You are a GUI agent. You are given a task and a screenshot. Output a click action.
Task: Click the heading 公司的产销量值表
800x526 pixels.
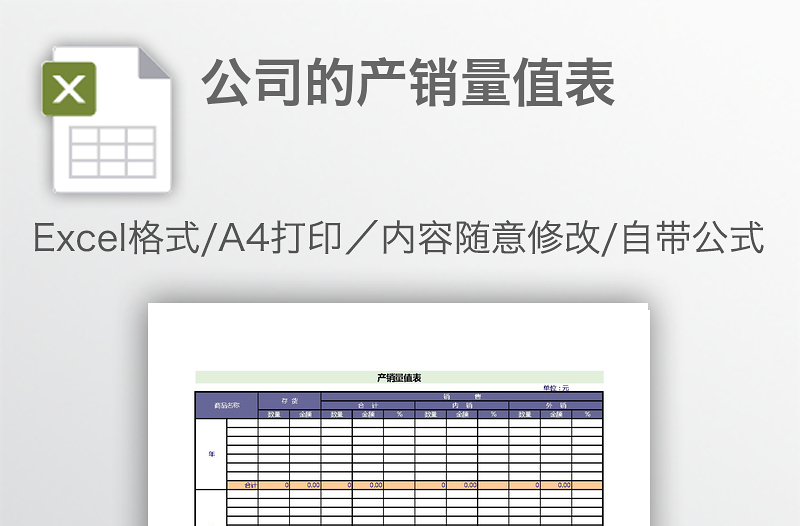pyautogui.click(x=409, y=83)
